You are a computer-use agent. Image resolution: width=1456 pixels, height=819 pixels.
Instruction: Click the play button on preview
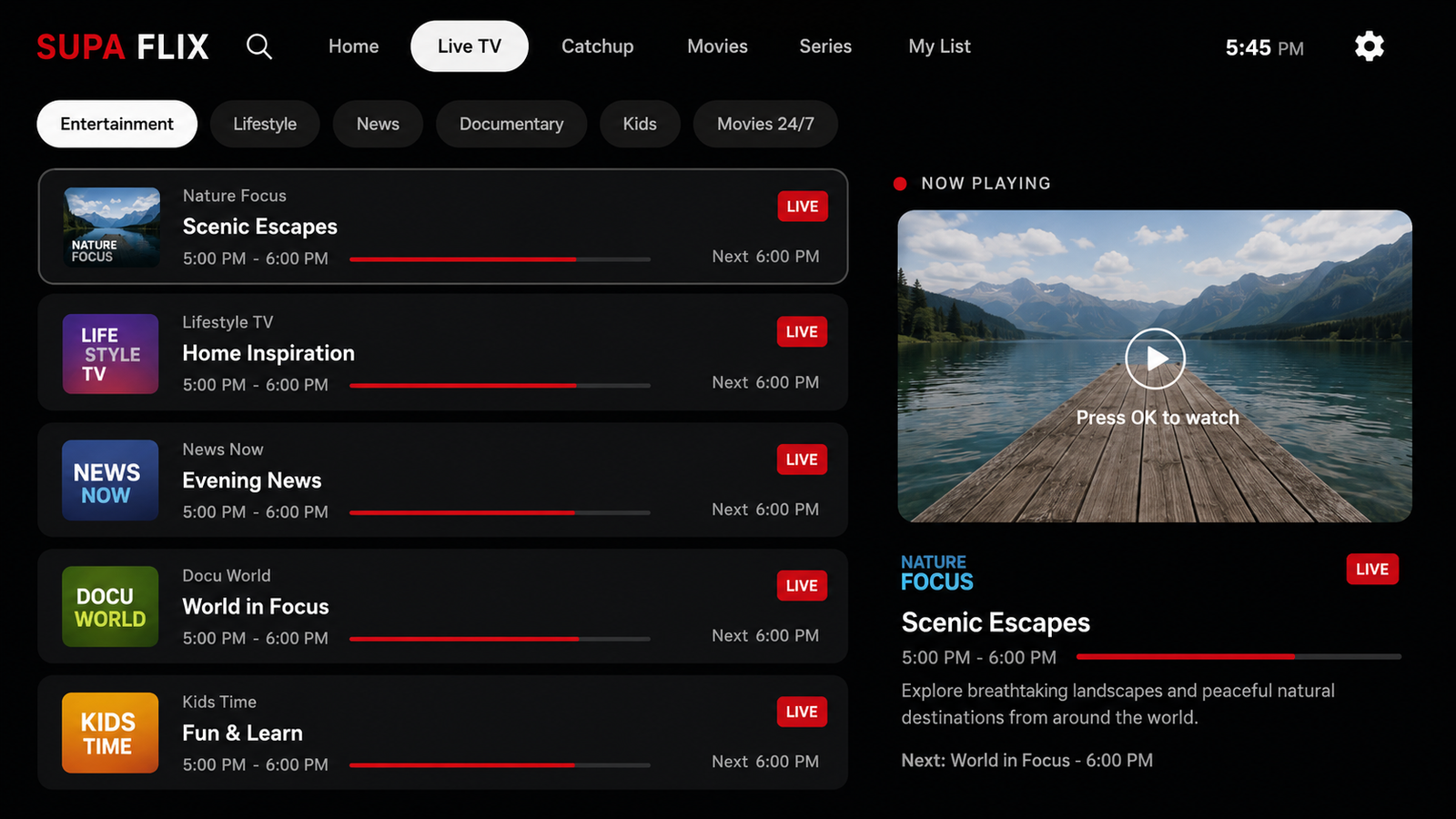coord(1155,359)
